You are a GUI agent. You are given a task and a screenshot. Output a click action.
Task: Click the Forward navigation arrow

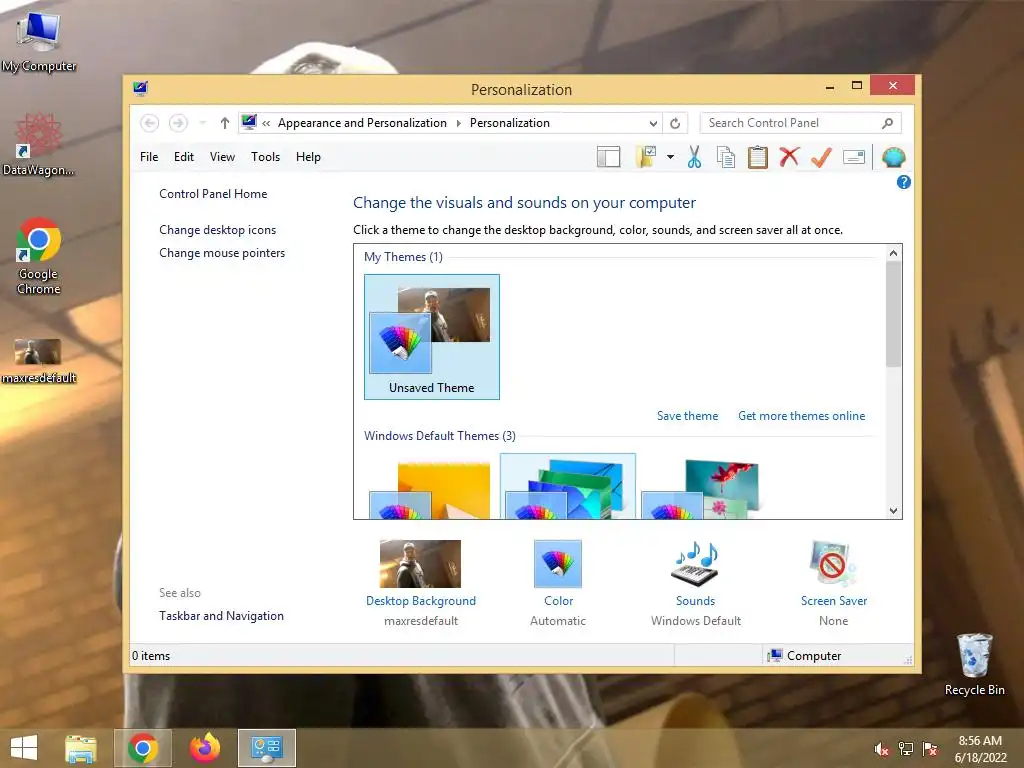click(178, 123)
